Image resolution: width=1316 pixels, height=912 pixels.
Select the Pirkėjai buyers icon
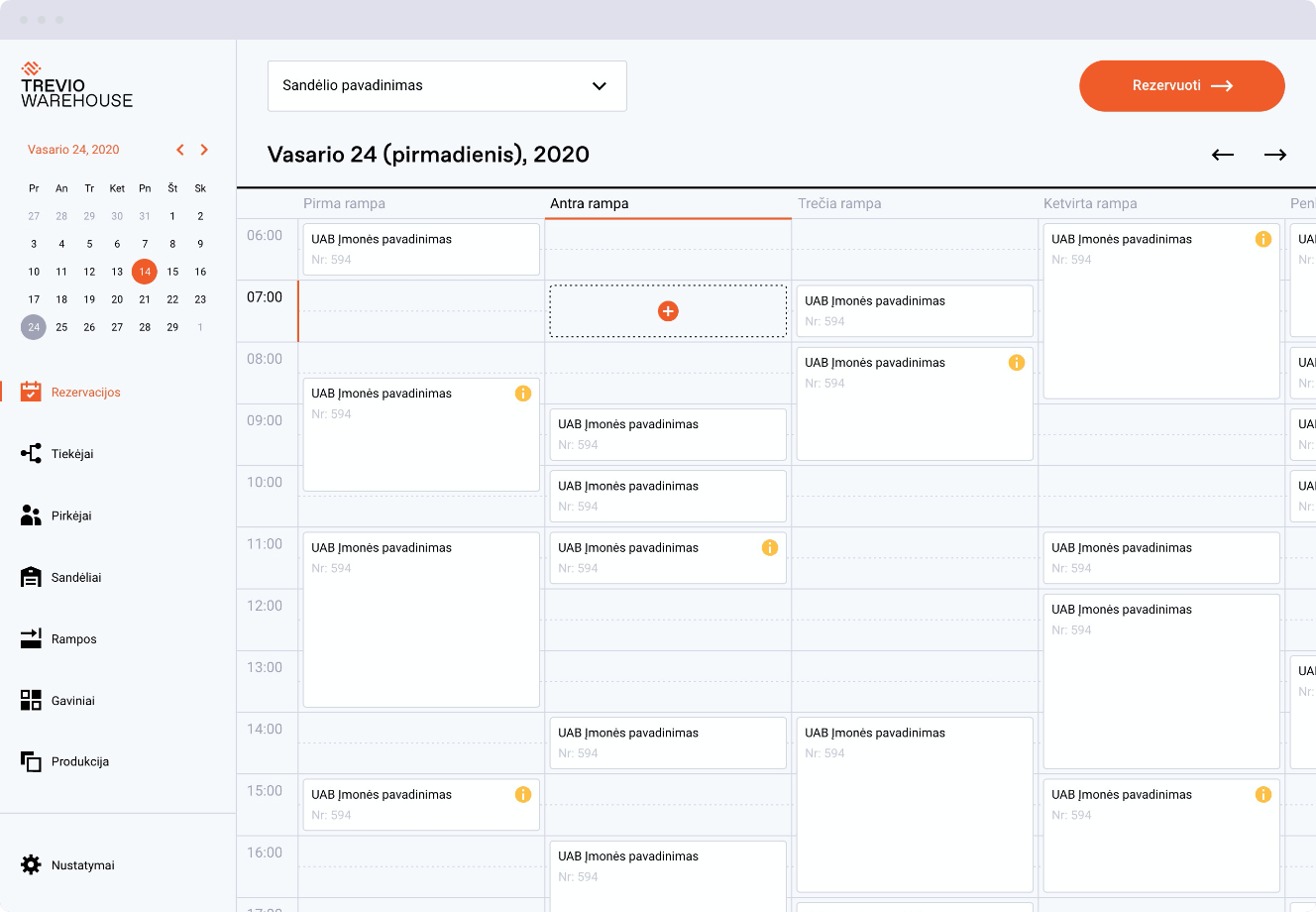[x=31, y=515]
